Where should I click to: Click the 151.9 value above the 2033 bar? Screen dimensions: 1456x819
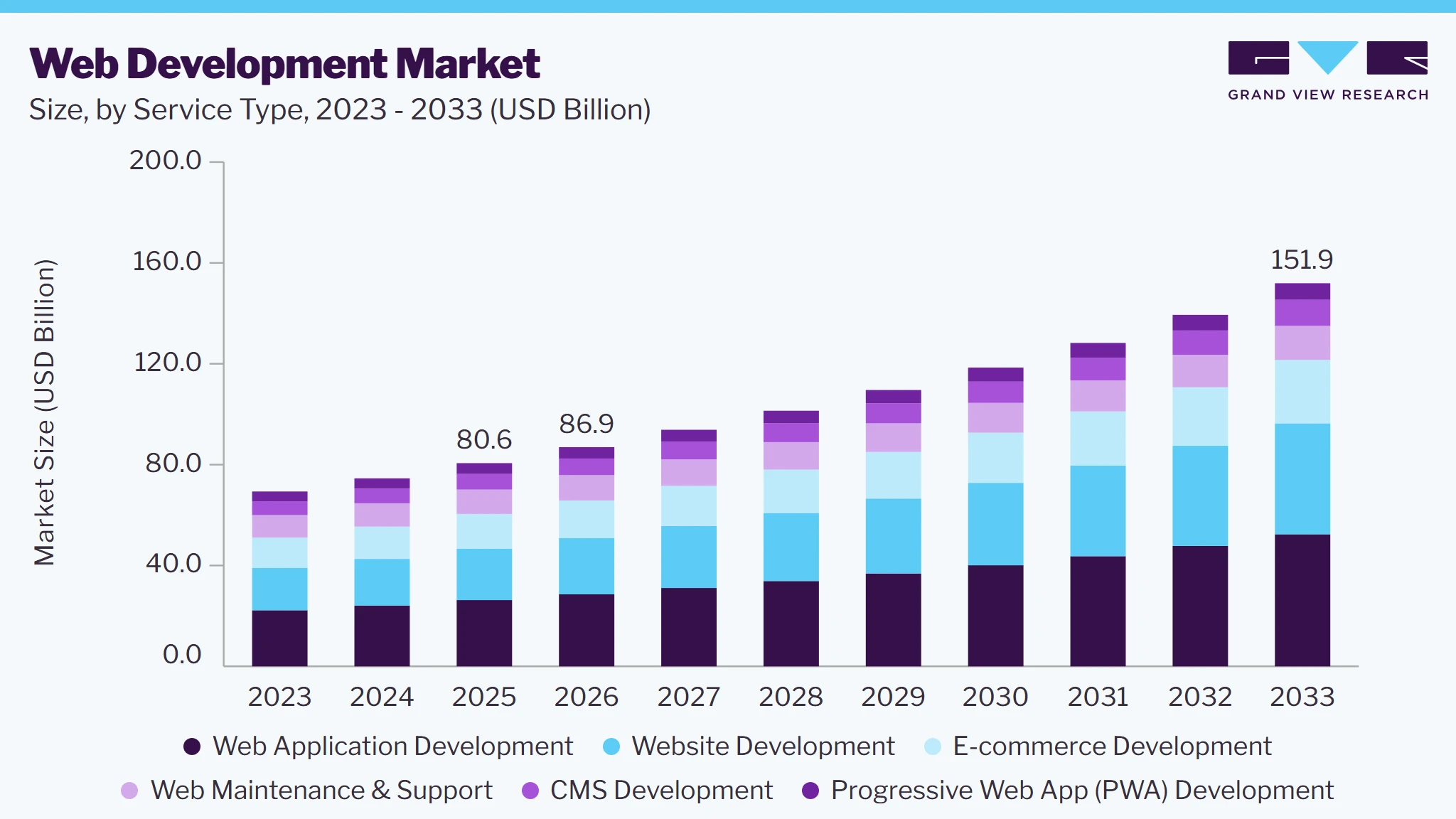click(1302, 259)
